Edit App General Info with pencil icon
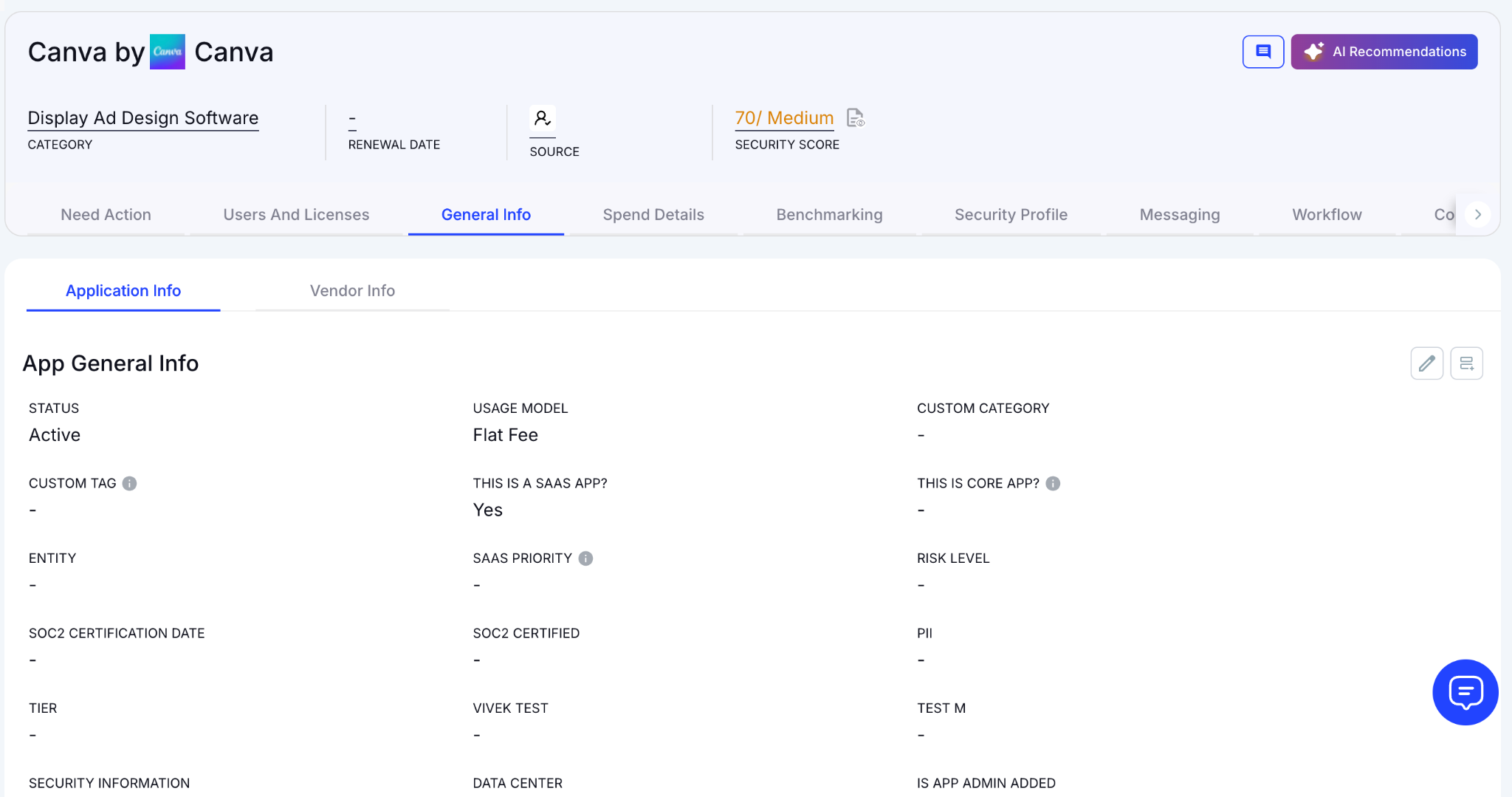1512x797 pixels. pos(1426,363)
